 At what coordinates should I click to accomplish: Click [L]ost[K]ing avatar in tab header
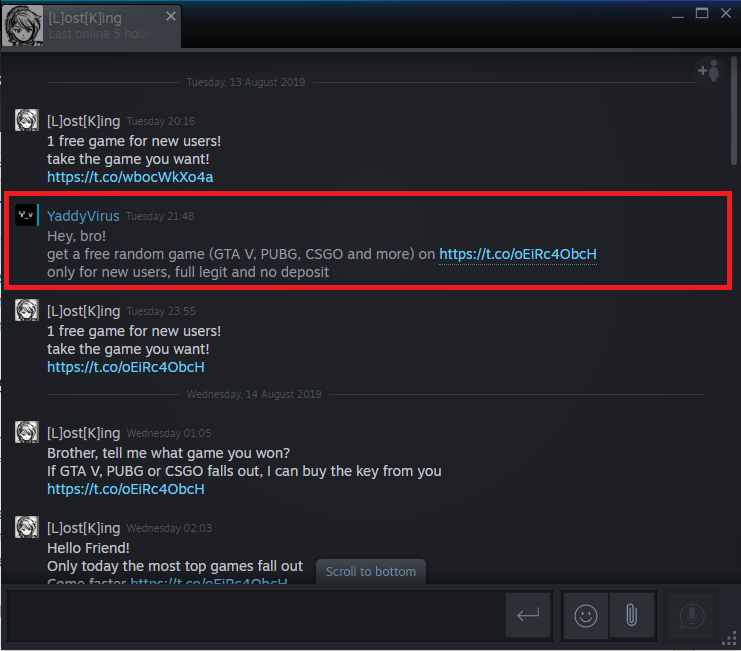pyautogui.click(x=23, y=26)
